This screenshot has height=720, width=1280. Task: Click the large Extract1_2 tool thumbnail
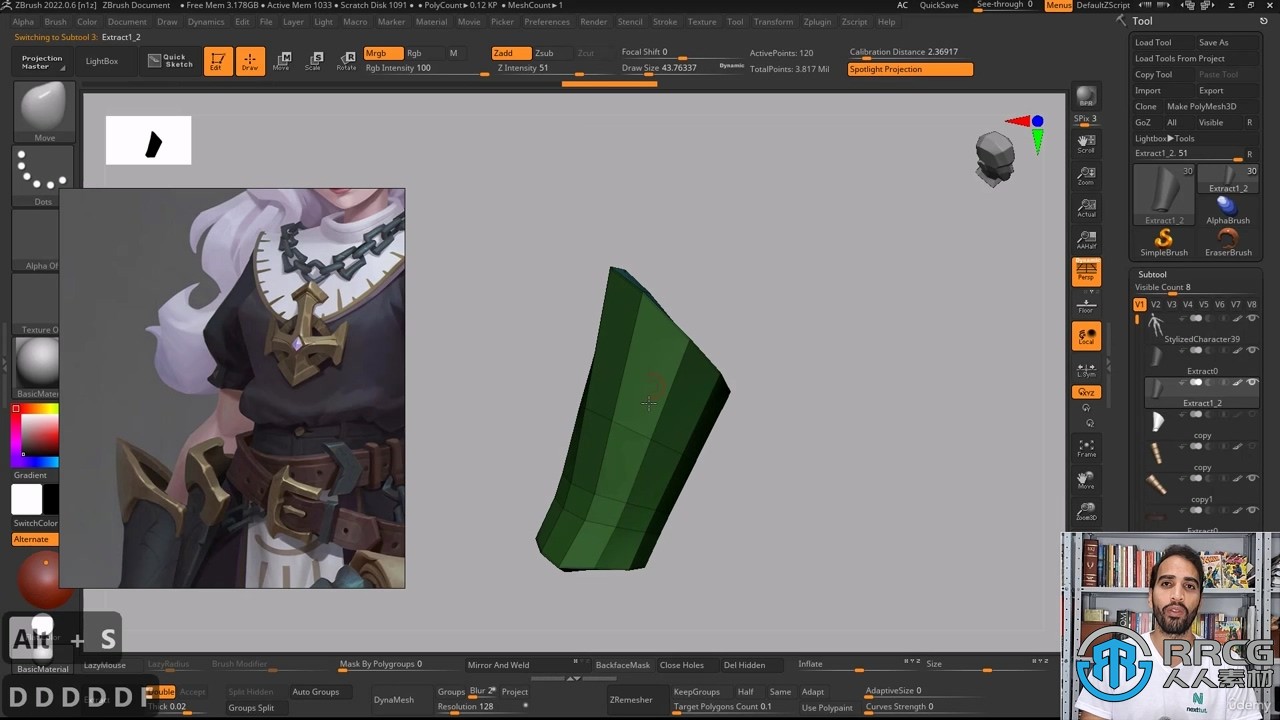click(x=1164, y=195)
